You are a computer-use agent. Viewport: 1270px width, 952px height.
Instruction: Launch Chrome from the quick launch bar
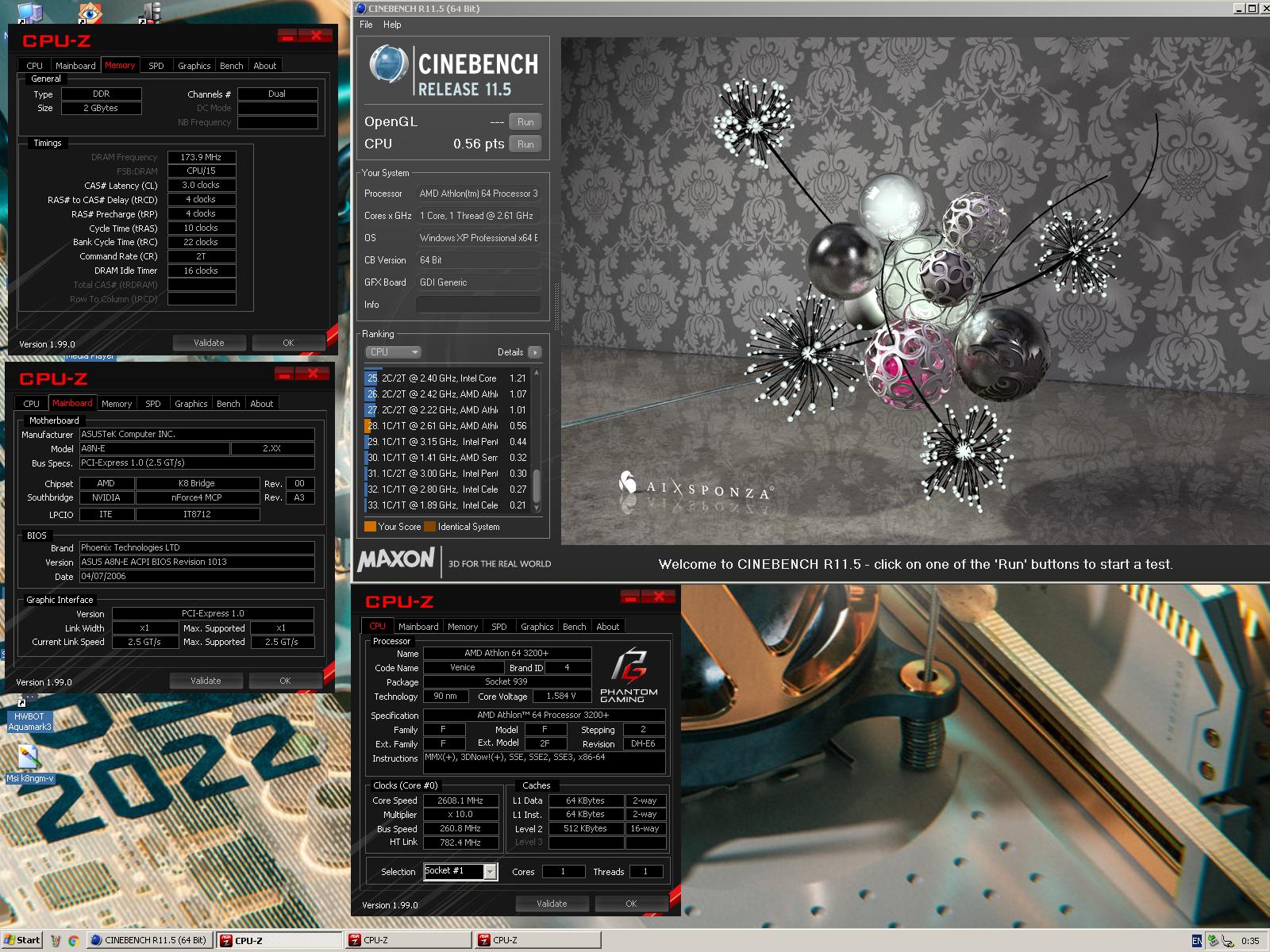click(x=73, y=940)
